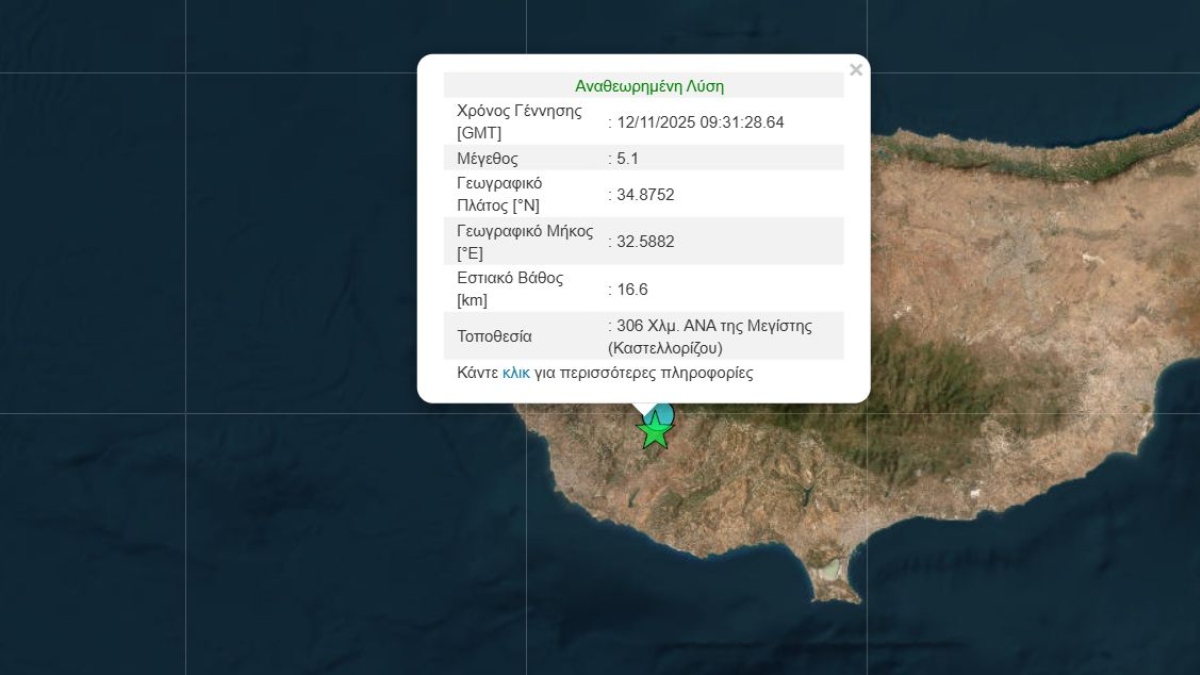Click the 'Χρόνος Γέννησης [GMT]' label

coord(518,122)
